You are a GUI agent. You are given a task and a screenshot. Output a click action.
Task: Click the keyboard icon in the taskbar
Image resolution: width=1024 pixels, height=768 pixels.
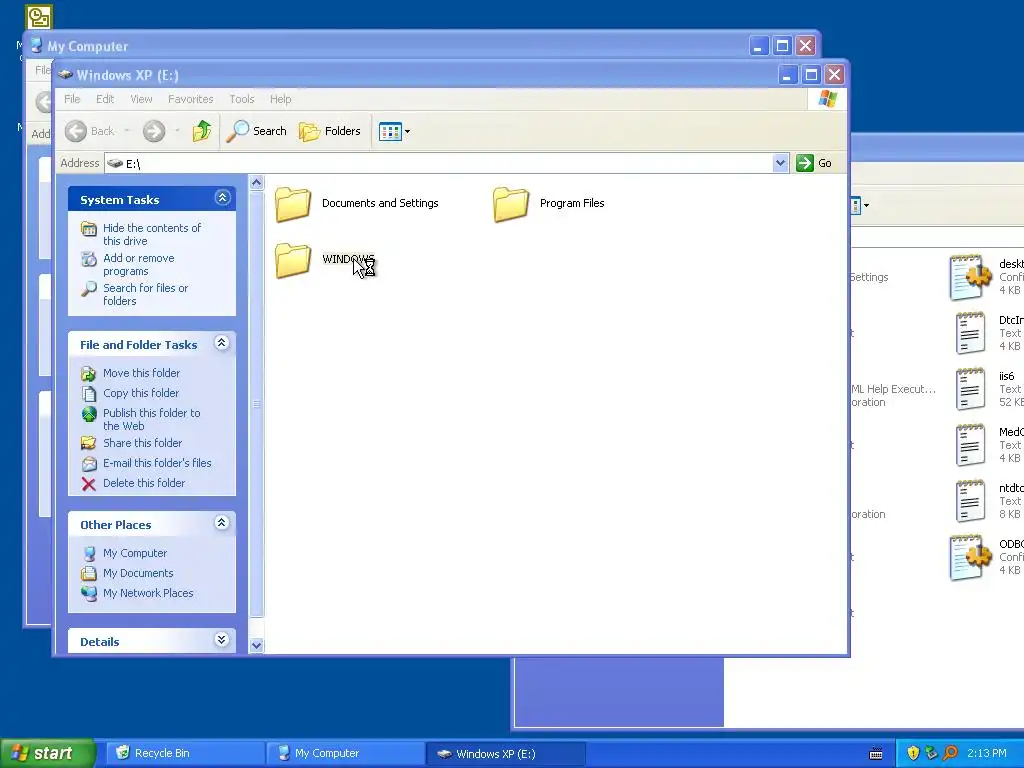pyautogui.click(x=876, y=754)
